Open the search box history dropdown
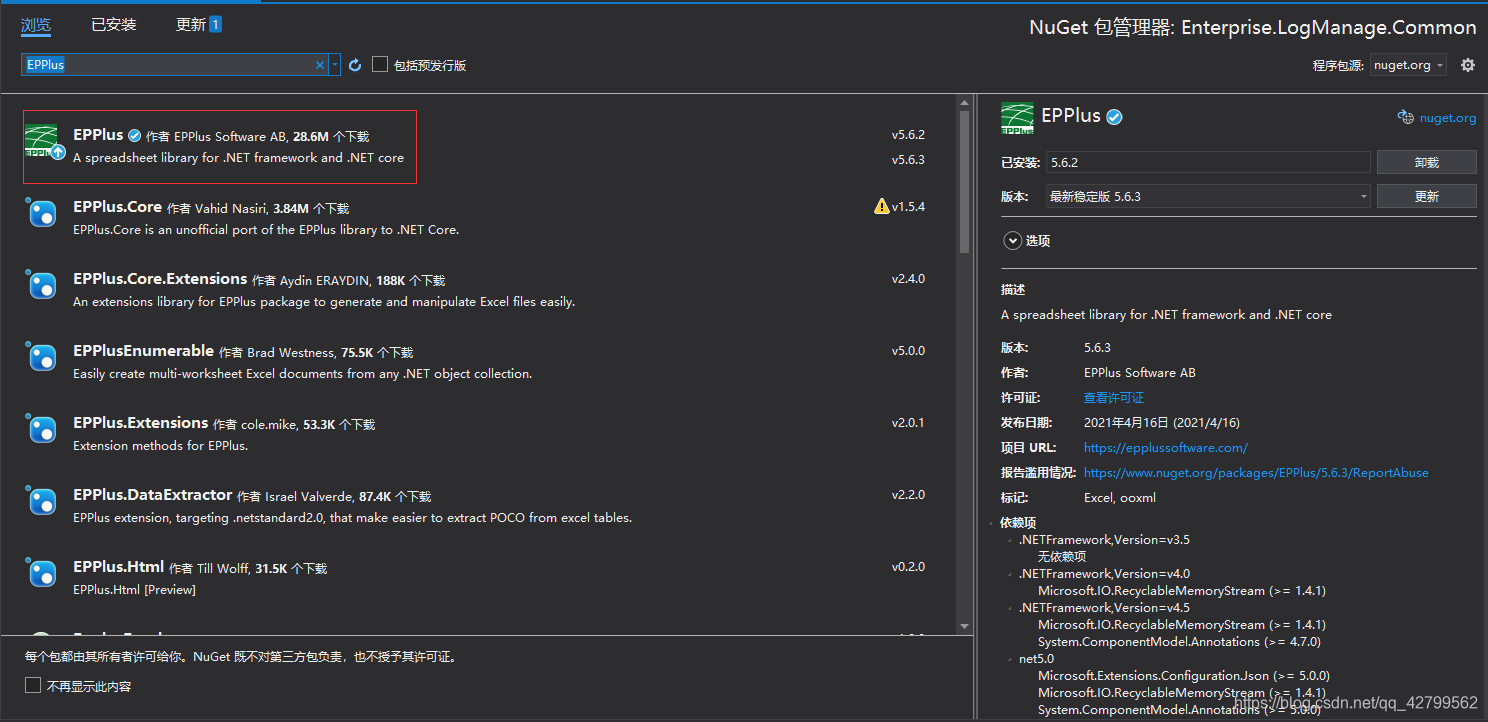Viewport: 1488px width, 722px height. 335,65
